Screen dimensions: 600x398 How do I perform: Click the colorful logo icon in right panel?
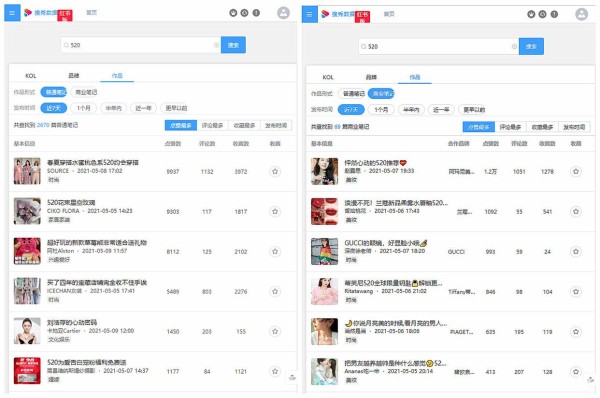(x=325, y=14)
